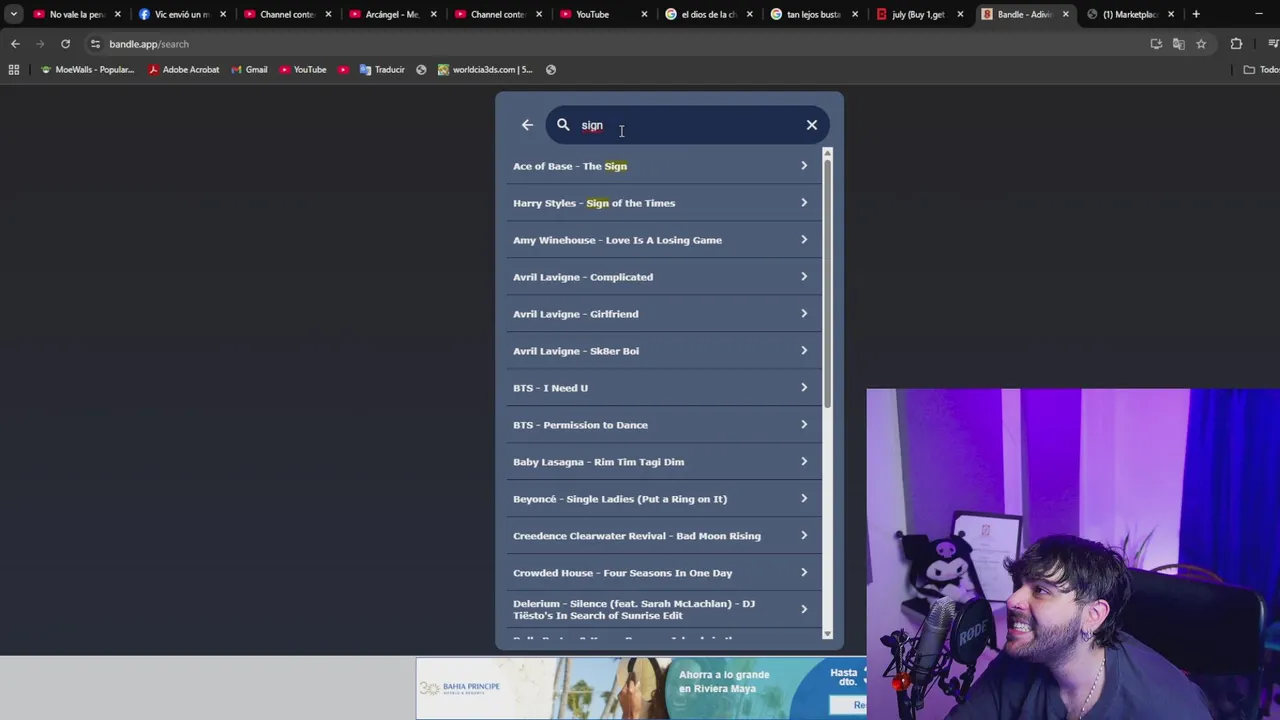Open the apps grid in bookmarks bar
The height and width of the screenshot is (720, 1280).
(x=14, y=70)
